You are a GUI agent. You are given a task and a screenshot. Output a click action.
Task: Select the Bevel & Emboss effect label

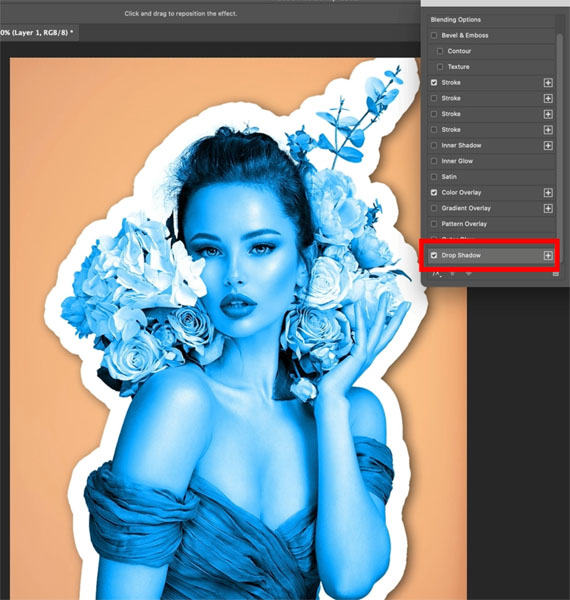click(465, 35)
